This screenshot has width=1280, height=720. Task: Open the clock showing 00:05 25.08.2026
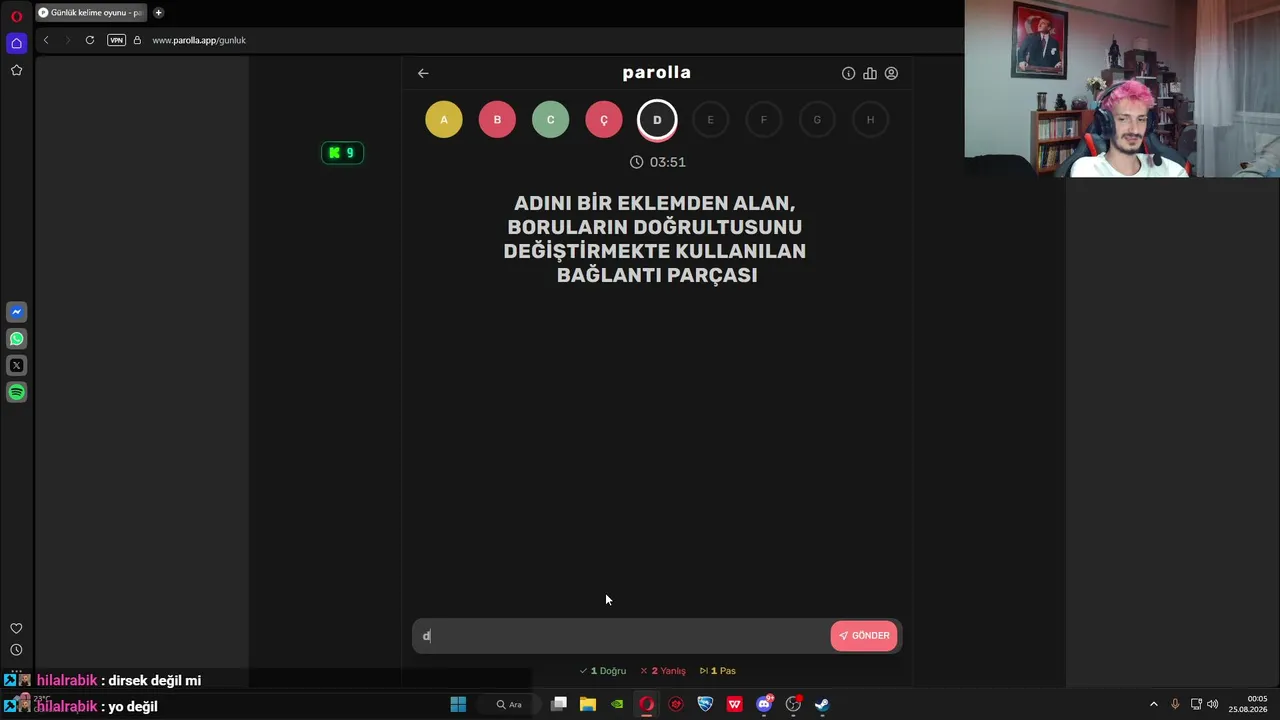coord(1247,704)
